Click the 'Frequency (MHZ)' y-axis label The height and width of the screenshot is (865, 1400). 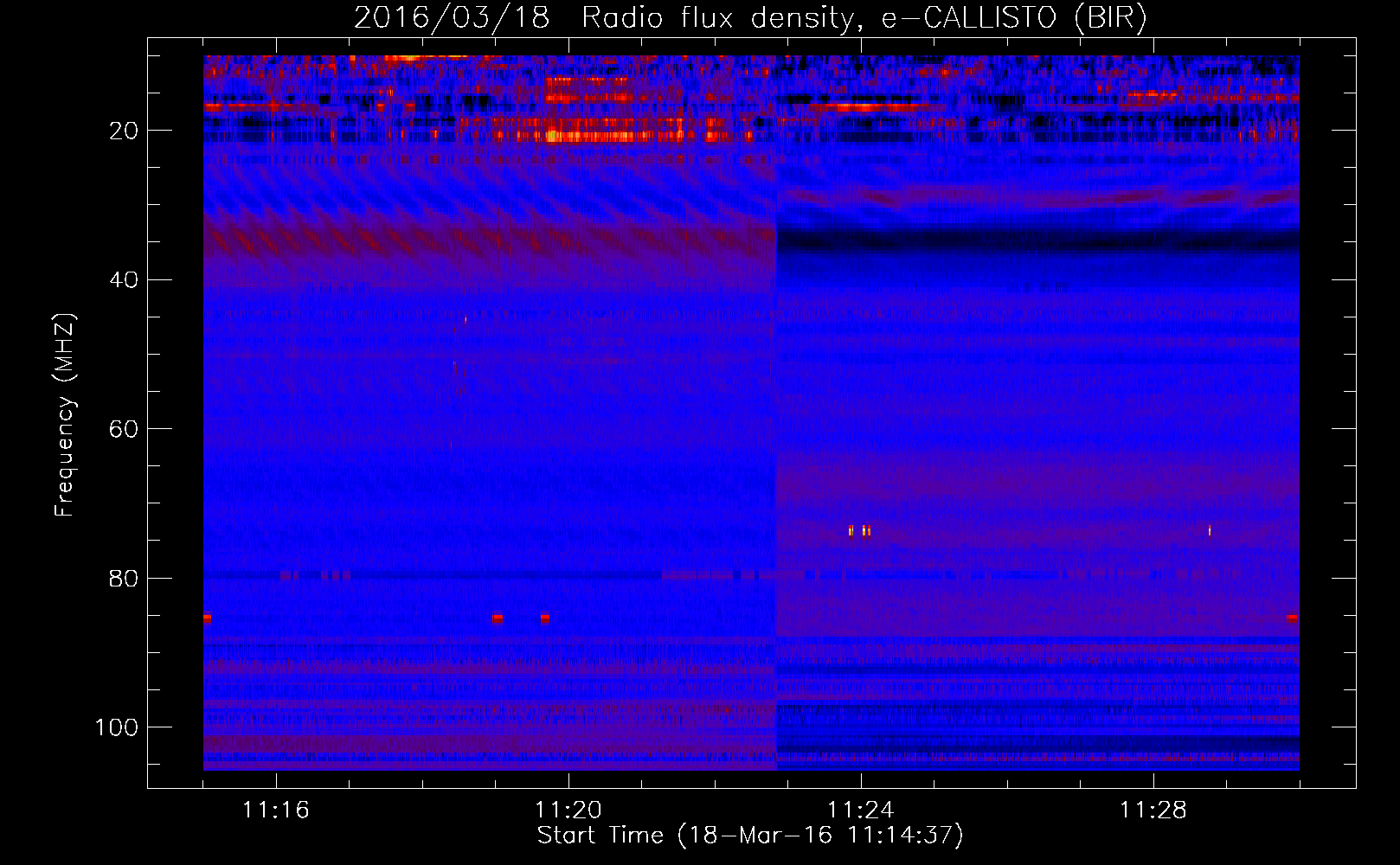point(65,414)
